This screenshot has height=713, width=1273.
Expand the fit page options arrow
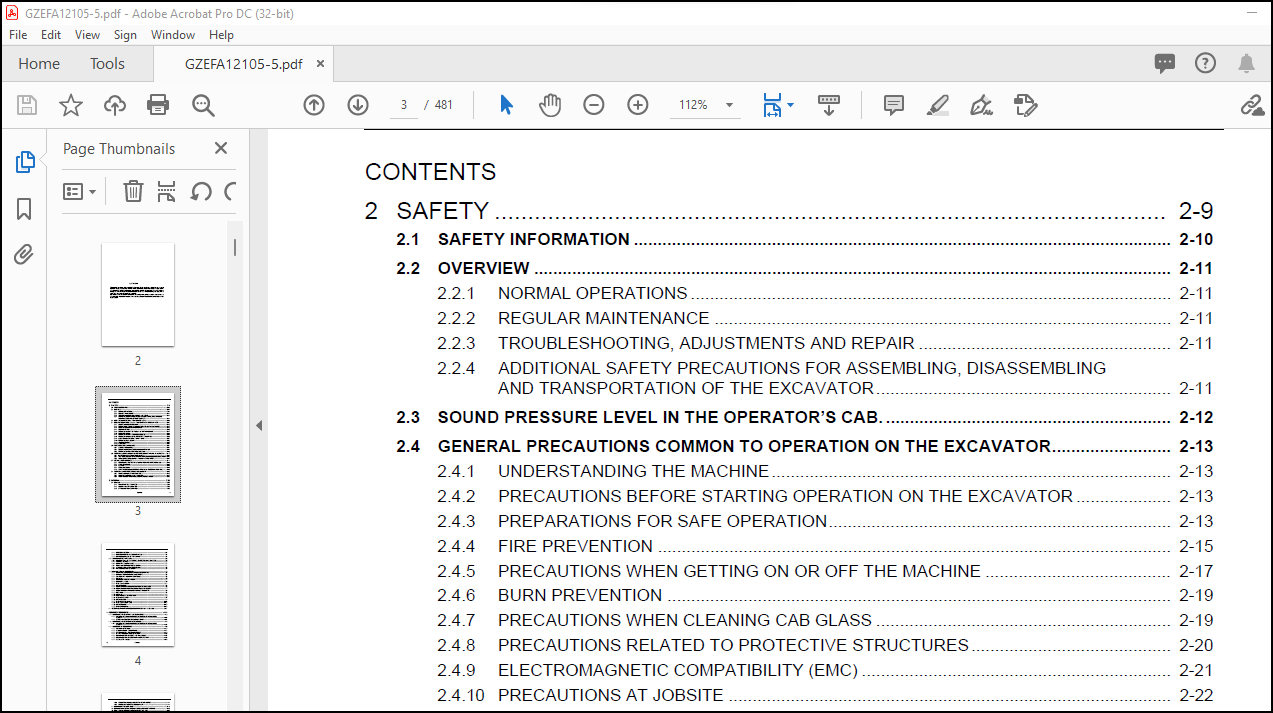pos(791,105)
